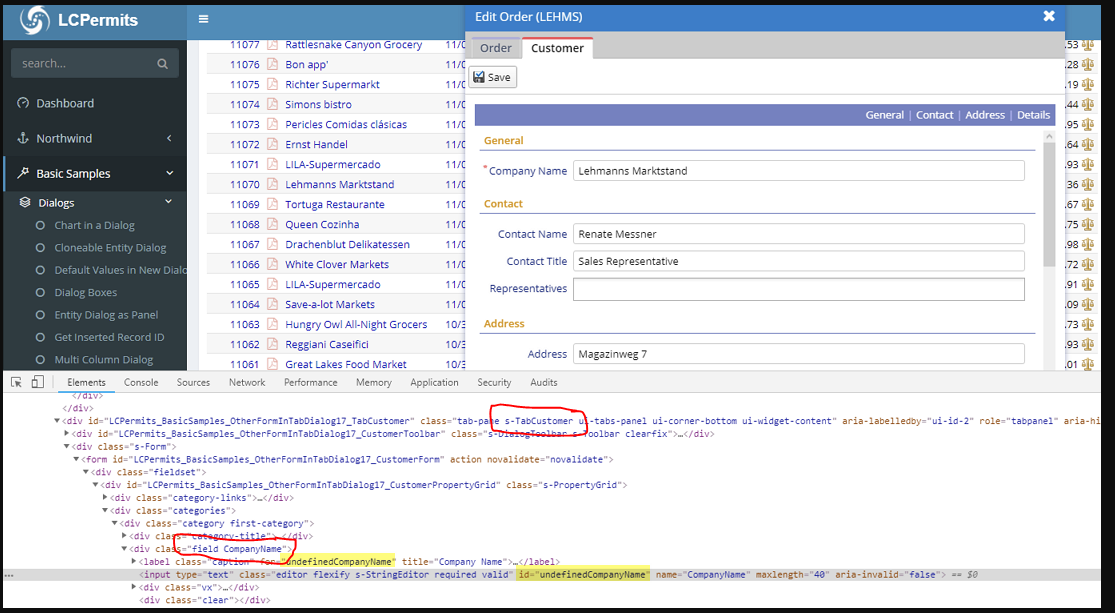The height and width of the screenshot is (613, 1115).
Task: Expand the Northwind menu chevron
Action: pos(169,138)
